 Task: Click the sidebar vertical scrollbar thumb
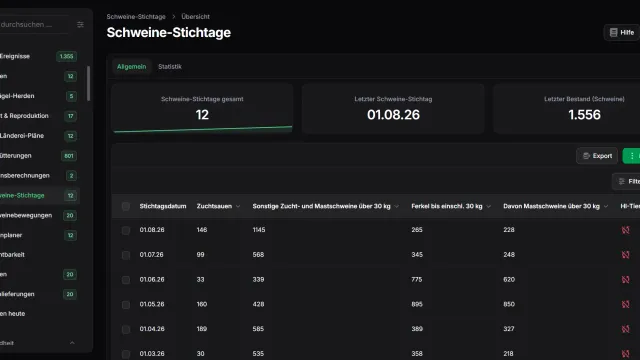(88, 84)
